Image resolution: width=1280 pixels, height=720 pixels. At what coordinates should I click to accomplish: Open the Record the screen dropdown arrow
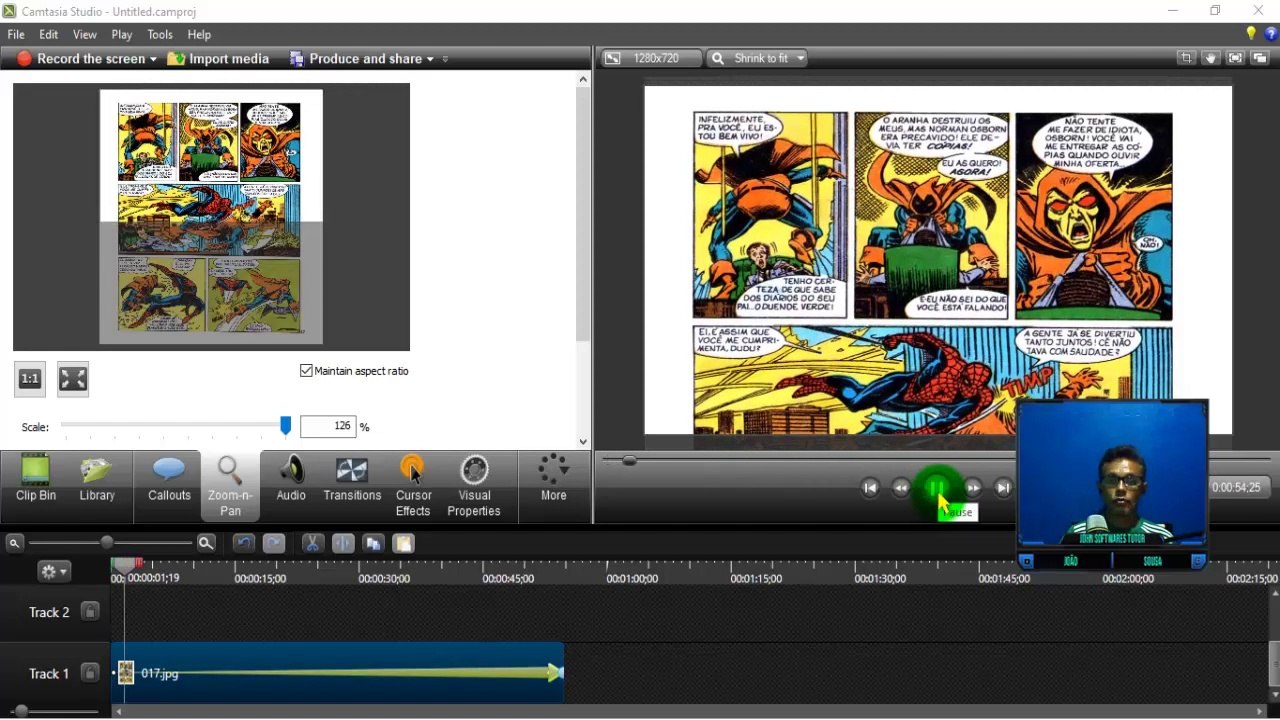pos(153,59)
